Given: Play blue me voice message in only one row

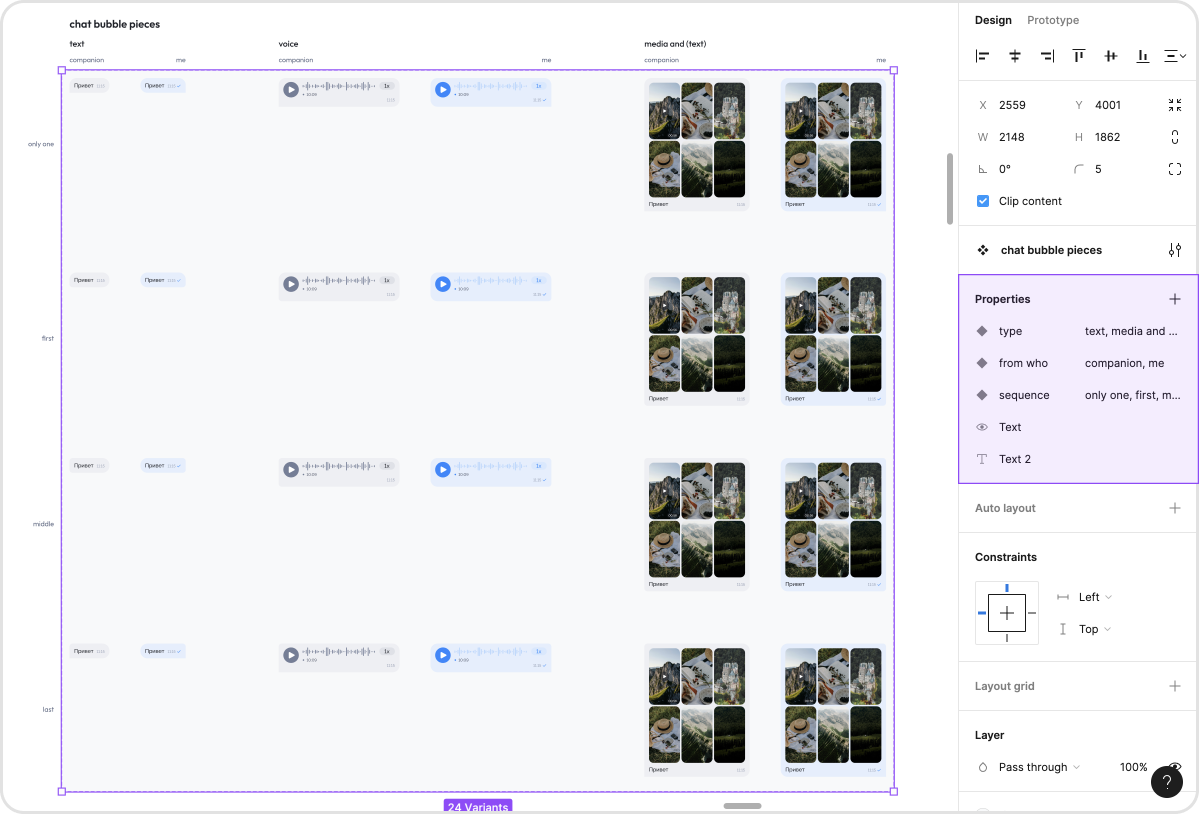Looking at the screenshot, I should tap(443, 89).
